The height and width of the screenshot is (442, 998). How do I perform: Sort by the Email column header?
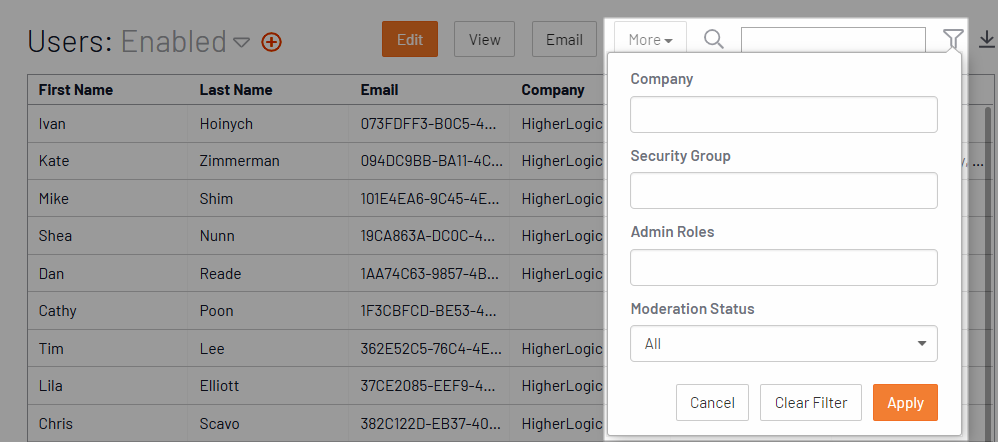pyautogui.click(x=379, y=90)
